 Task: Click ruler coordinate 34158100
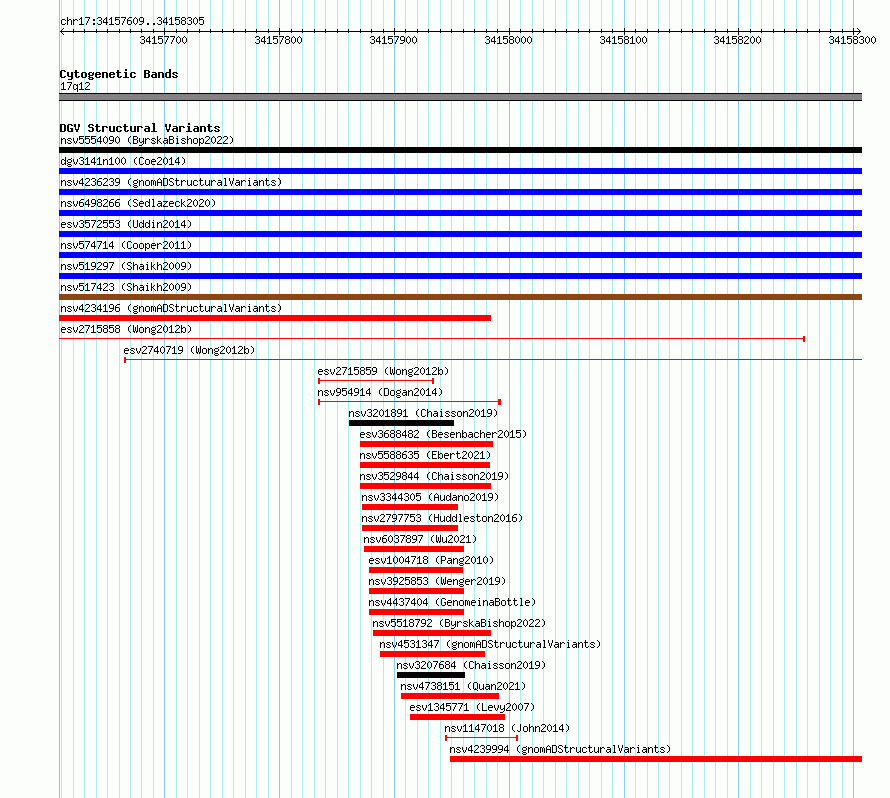(624, 40)
